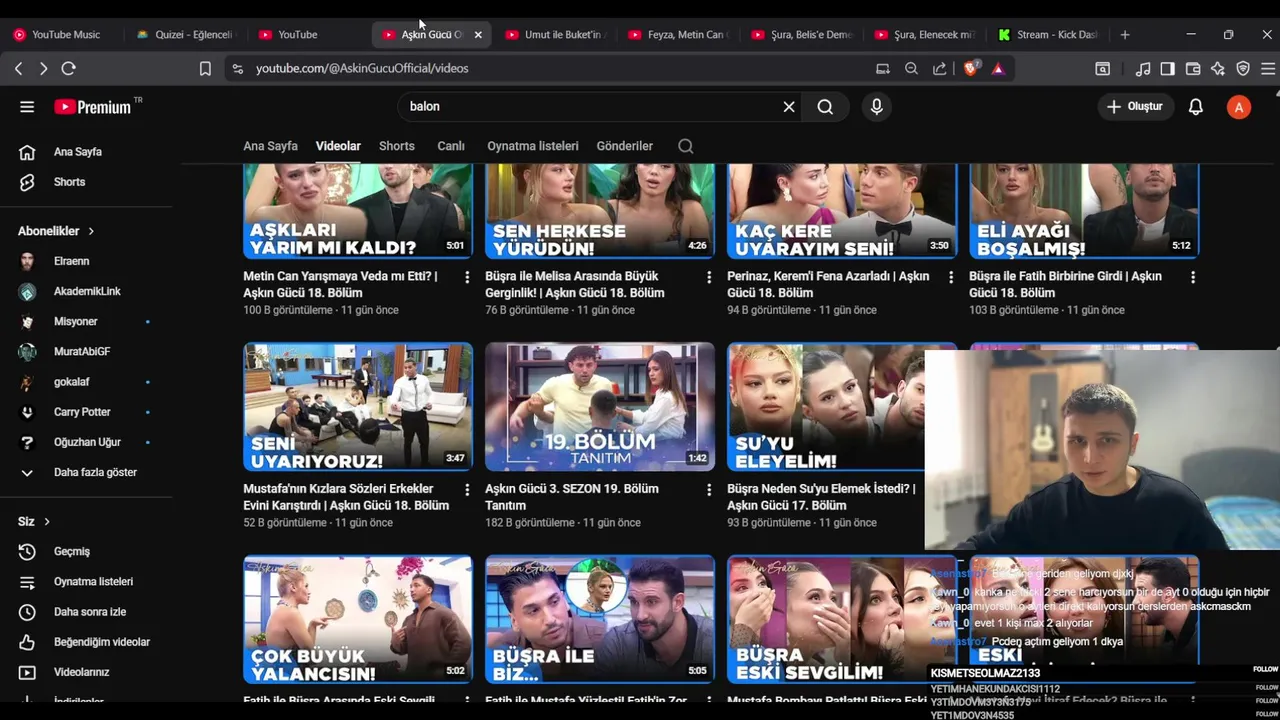Switch to the Ana Sayfa channel tab
The image size is (1280, 720).
(x=270, y=146)
